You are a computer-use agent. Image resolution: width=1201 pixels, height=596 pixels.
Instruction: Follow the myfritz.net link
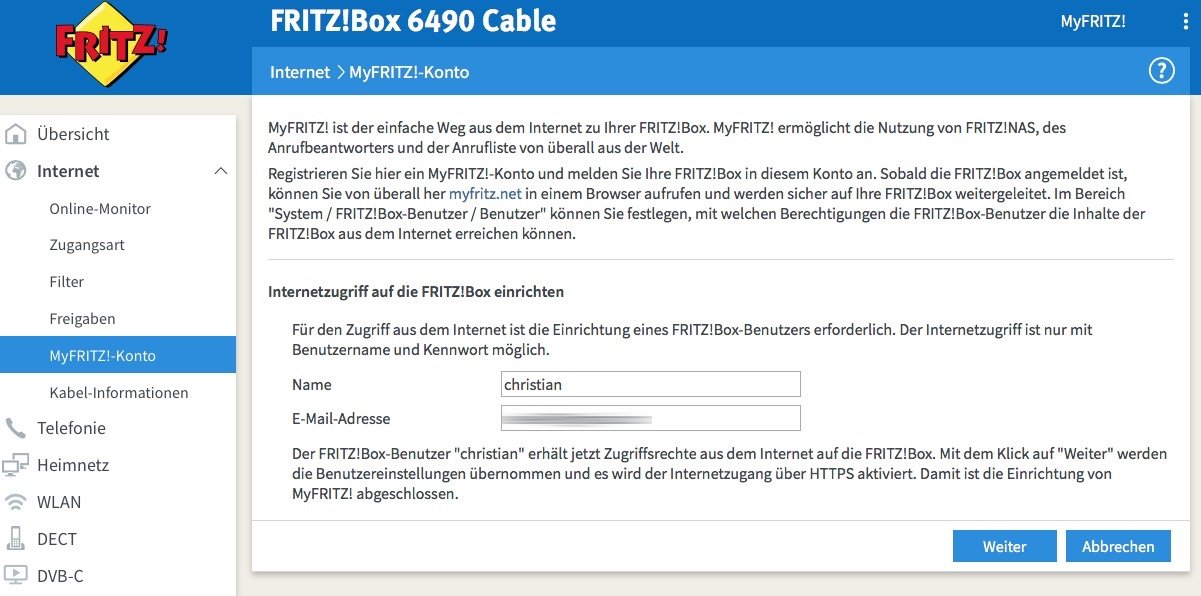click(x=484, y=193)
